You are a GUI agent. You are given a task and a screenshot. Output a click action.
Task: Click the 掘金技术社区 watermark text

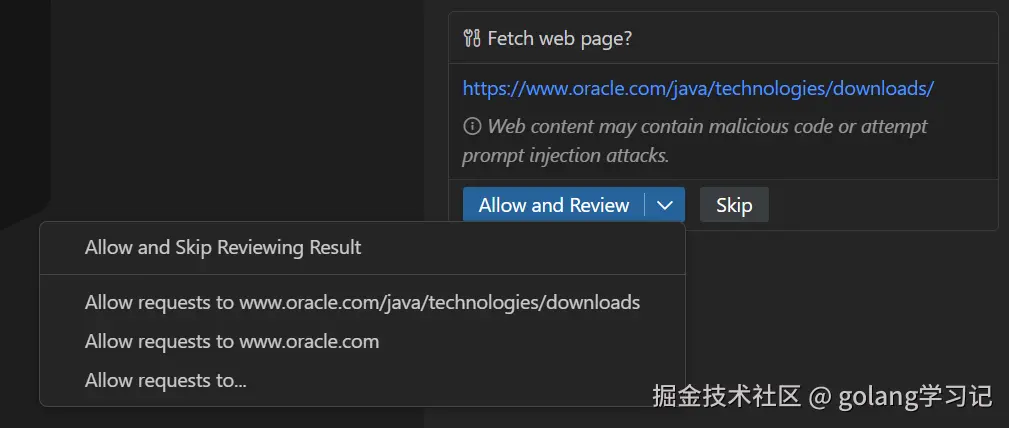[726, 397]
